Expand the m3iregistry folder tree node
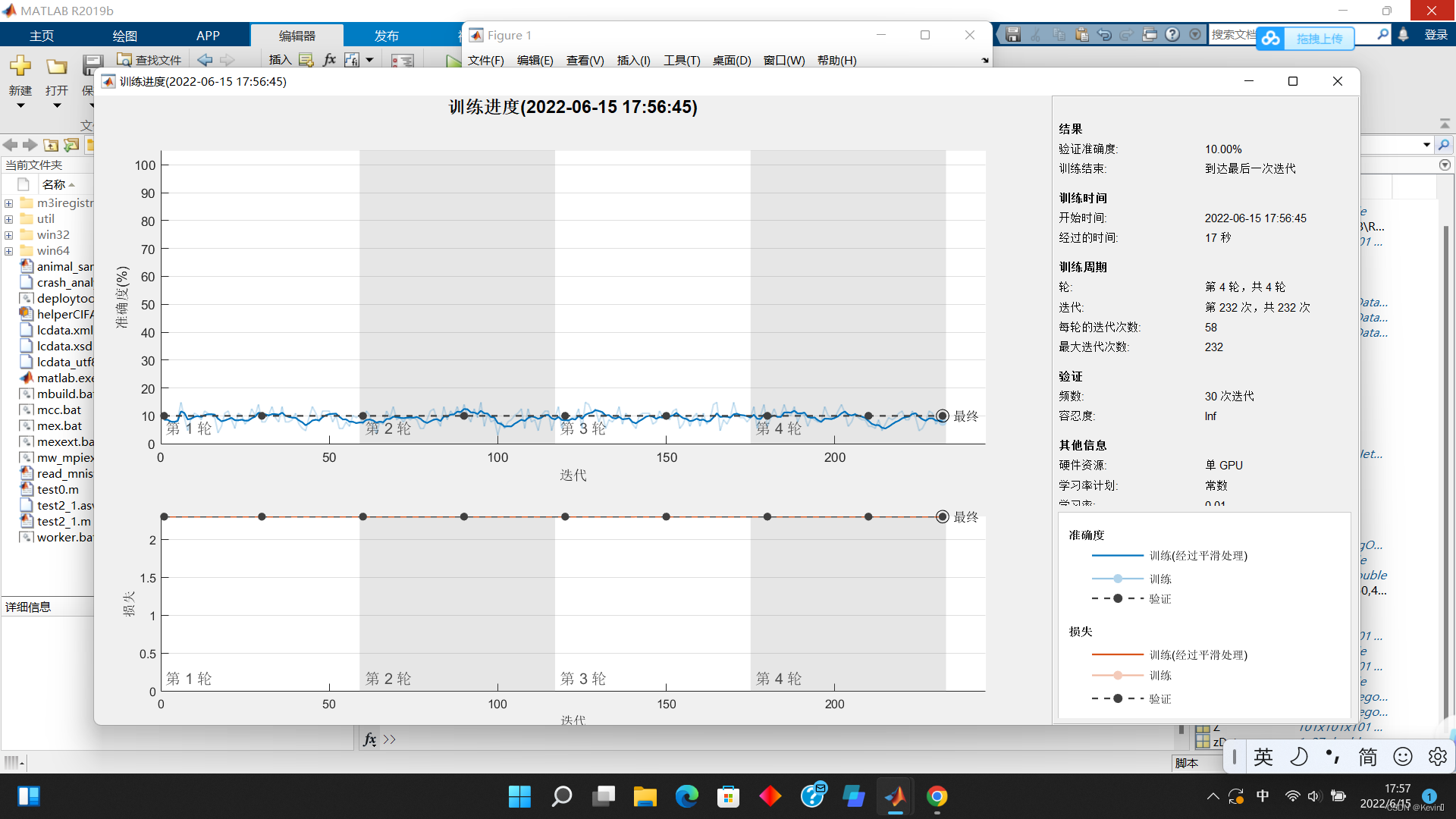 (x=8, y=203)
